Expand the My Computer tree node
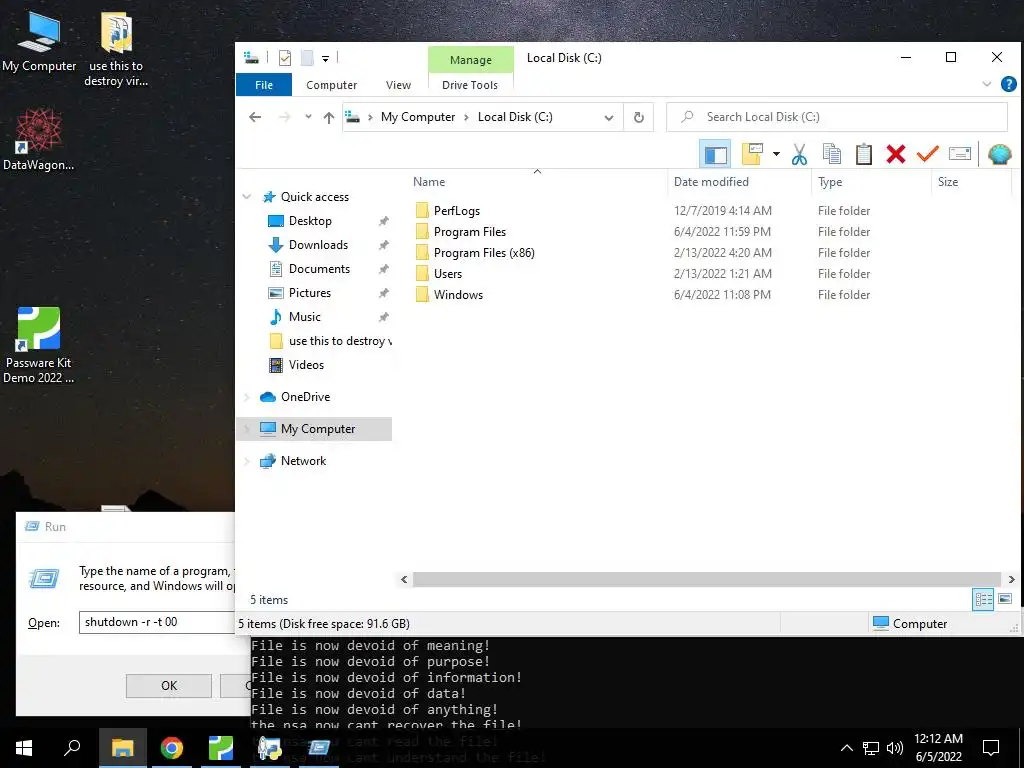 [x=247, y=429]
